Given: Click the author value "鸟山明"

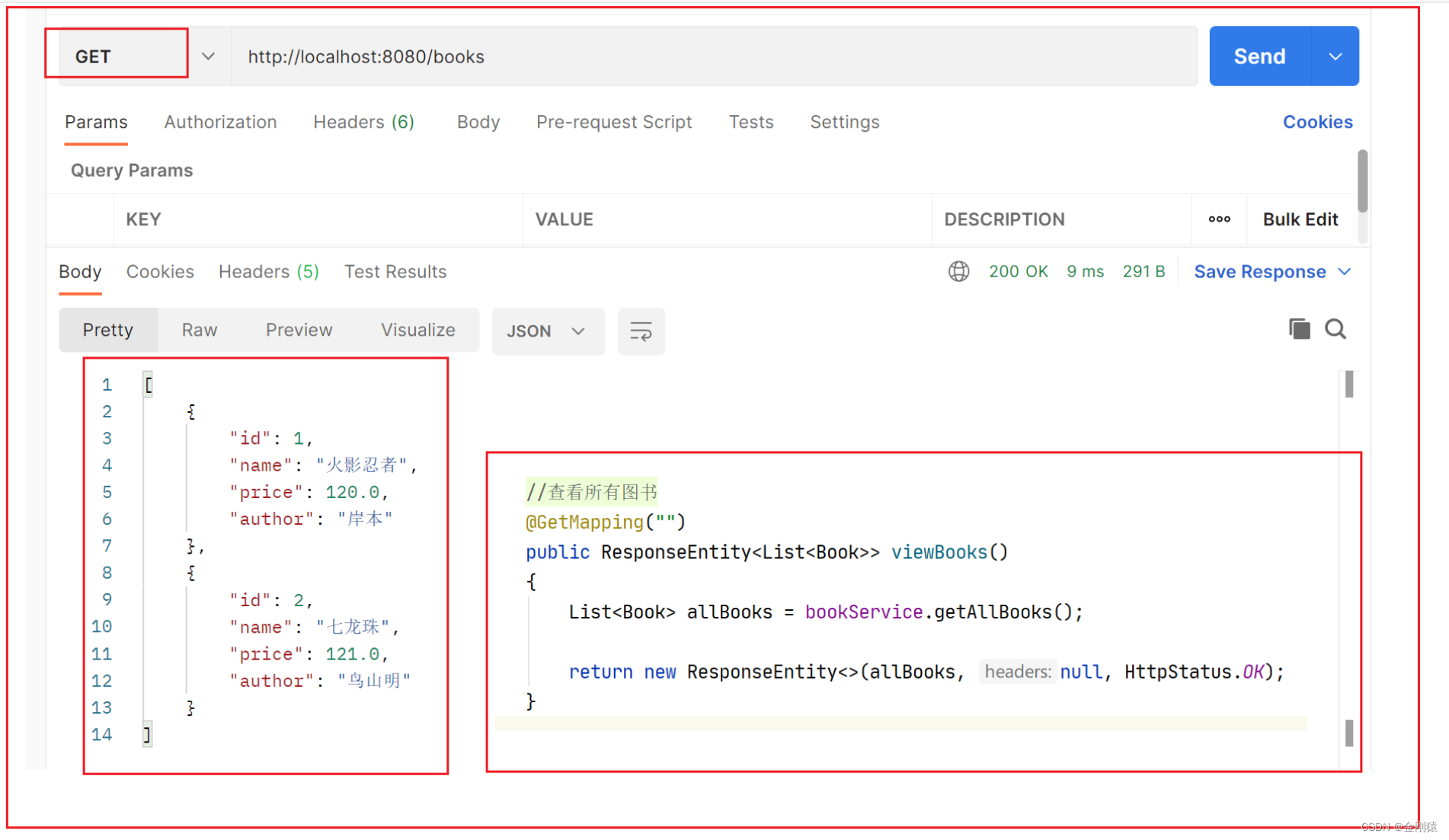Looking at the screenshot, I should click(374, 680).
